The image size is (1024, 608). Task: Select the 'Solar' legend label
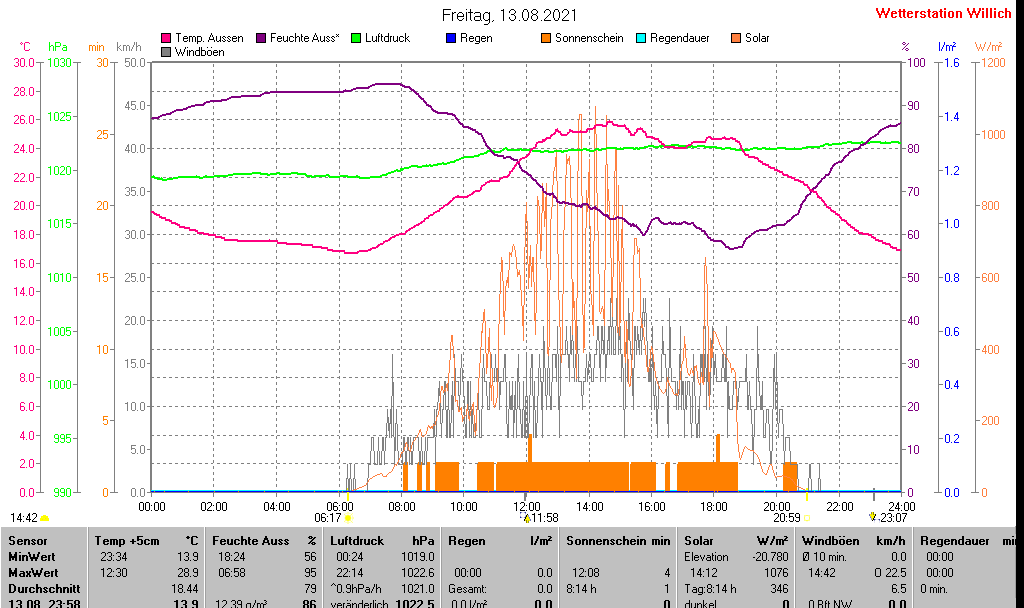(757, 39)
